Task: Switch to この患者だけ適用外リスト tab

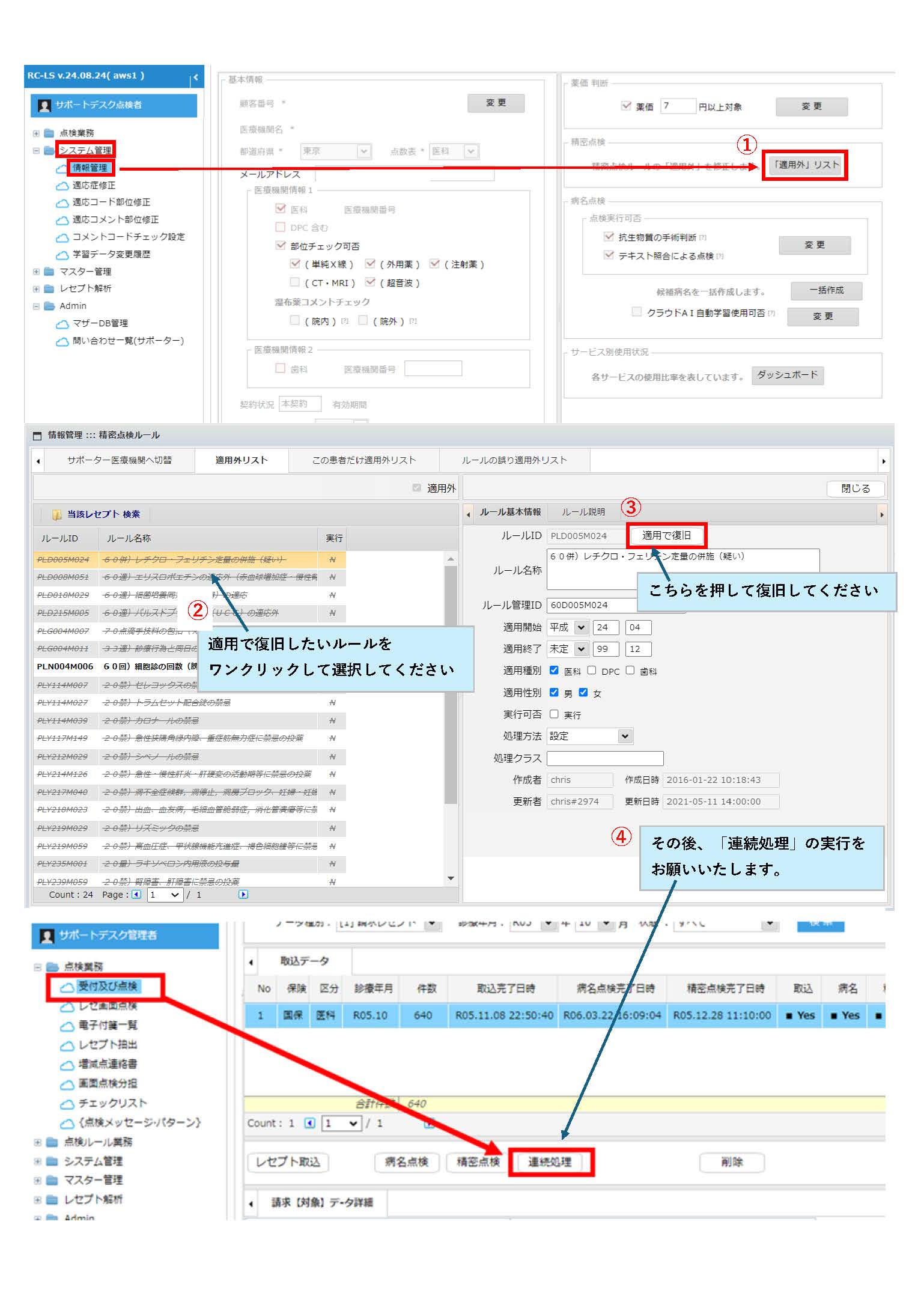Action: pos(363,460)
